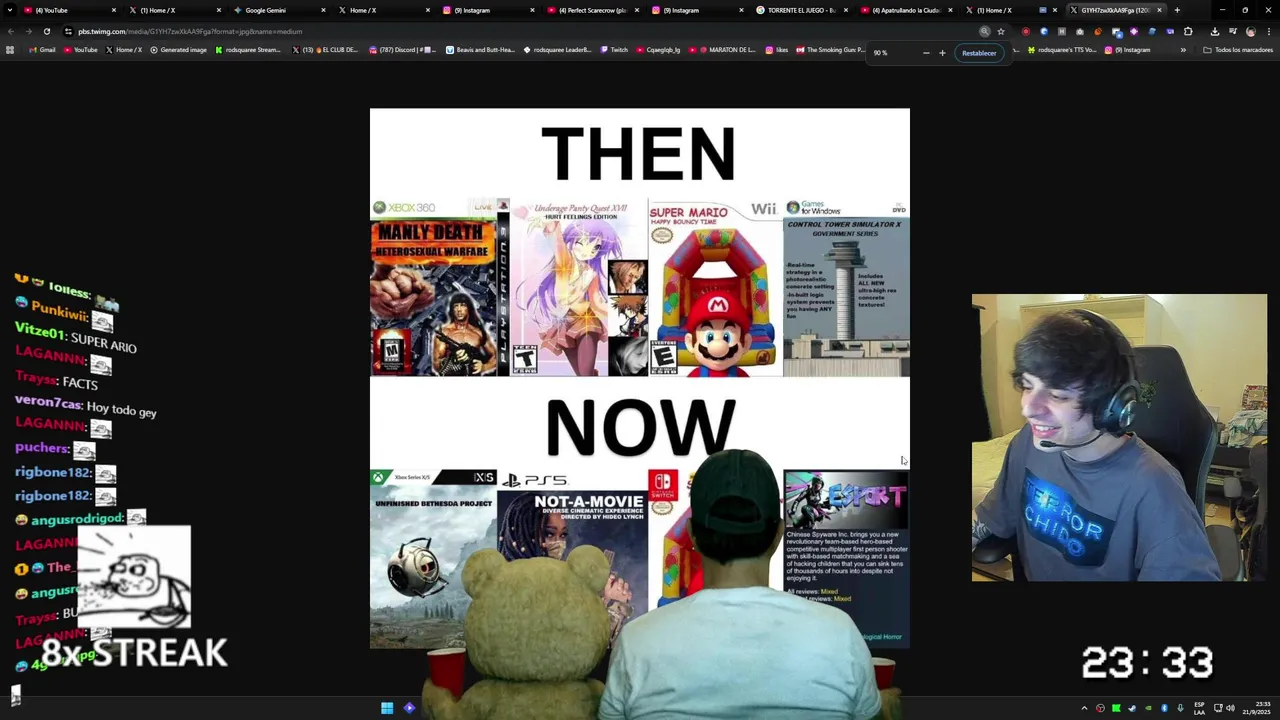
Task: Decrease zoom with the minus button
Action: [926, 53]
